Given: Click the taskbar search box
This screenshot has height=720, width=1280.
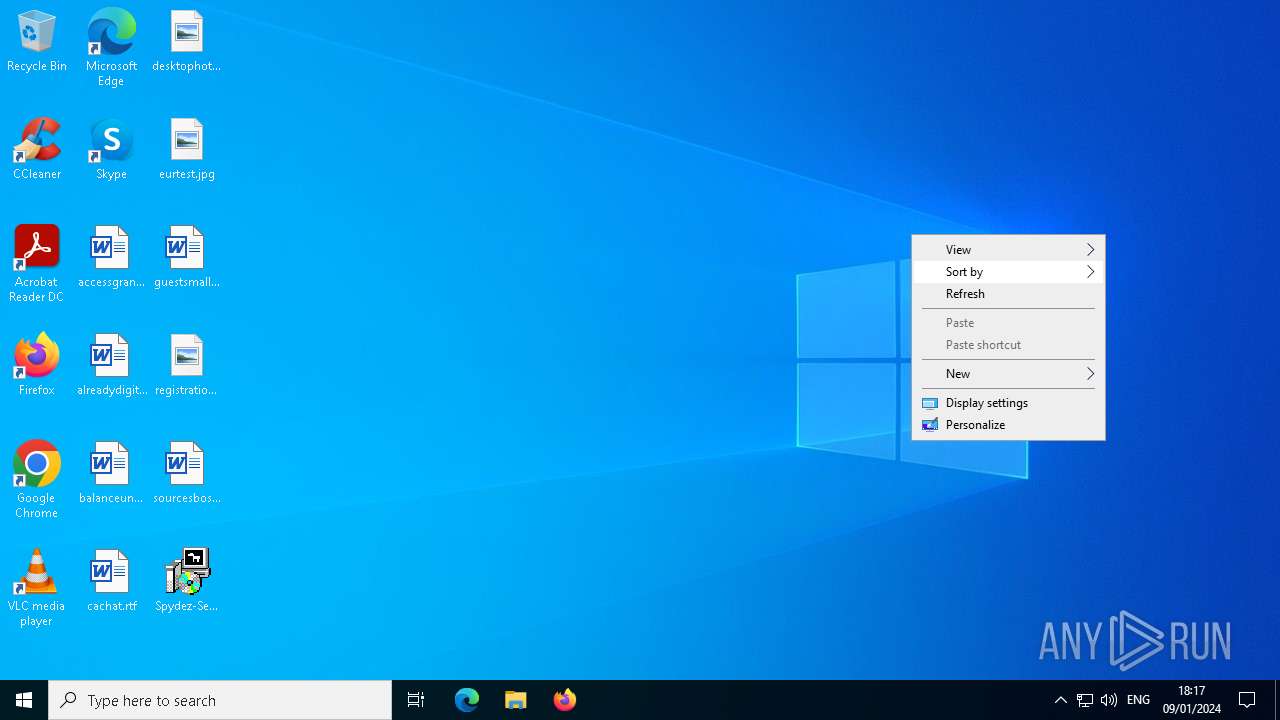Looking at the screenshot, I should (x=220, y=700).
